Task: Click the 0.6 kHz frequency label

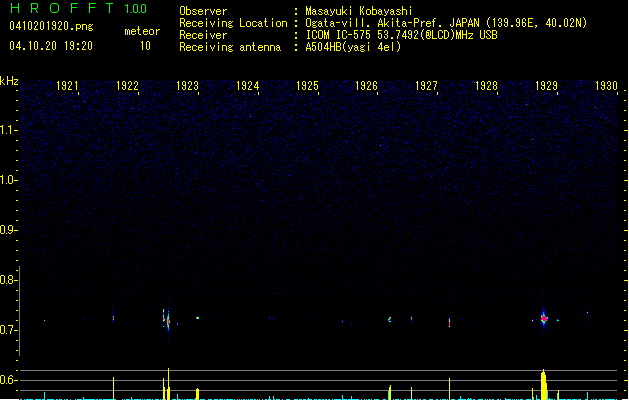Action: click(8, 380)
